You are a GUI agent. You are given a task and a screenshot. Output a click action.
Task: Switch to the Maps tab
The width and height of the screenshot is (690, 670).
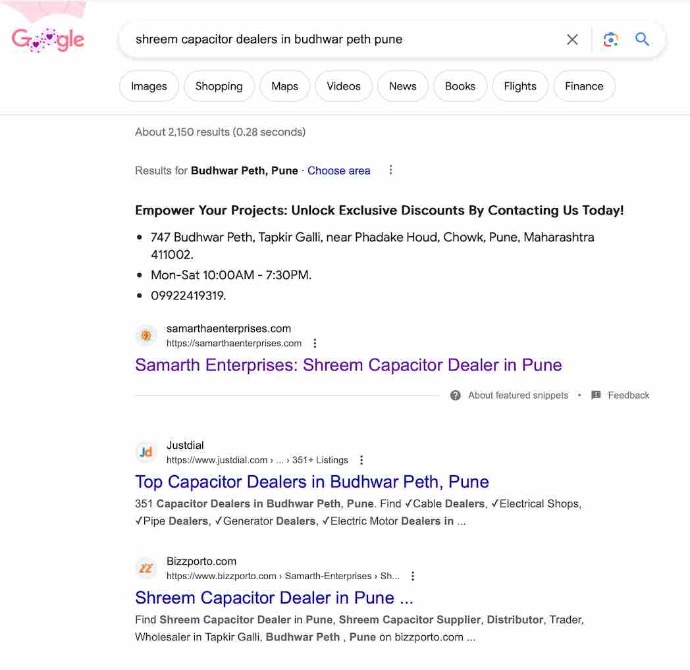(x=285, y=86)
